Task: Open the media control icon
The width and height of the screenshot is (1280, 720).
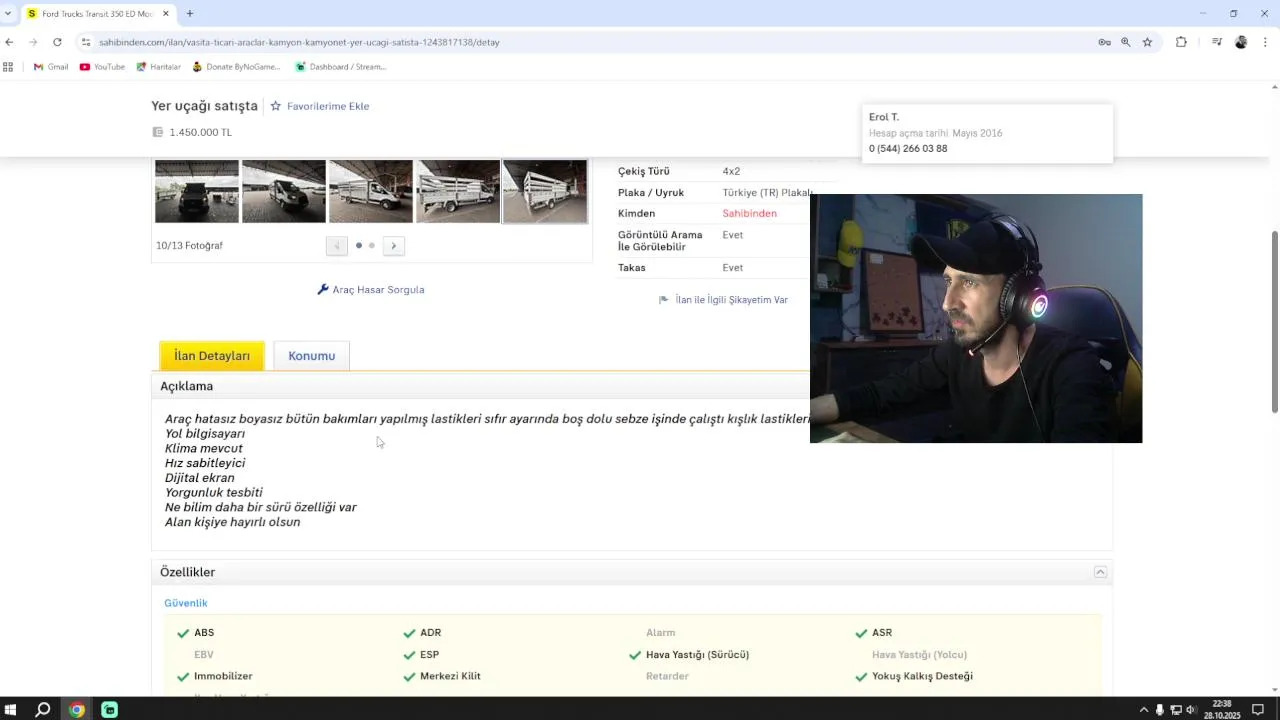Action: point(1217,42)
